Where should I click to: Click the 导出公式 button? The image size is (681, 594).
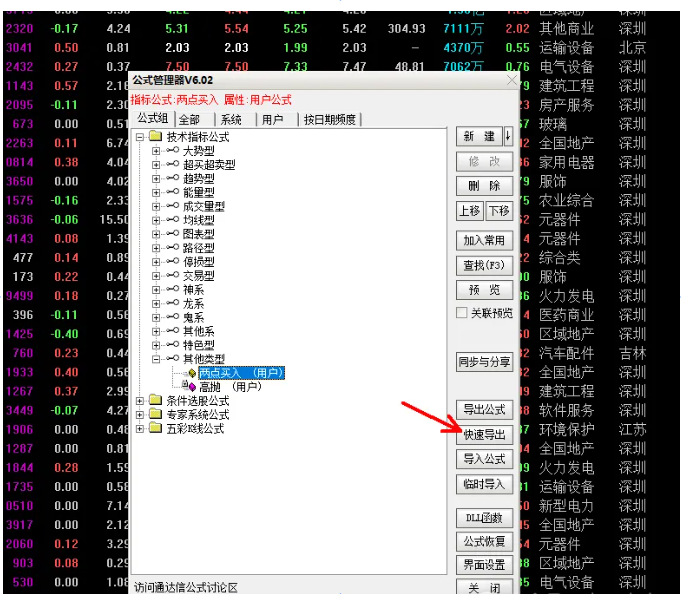pos(484,409)
